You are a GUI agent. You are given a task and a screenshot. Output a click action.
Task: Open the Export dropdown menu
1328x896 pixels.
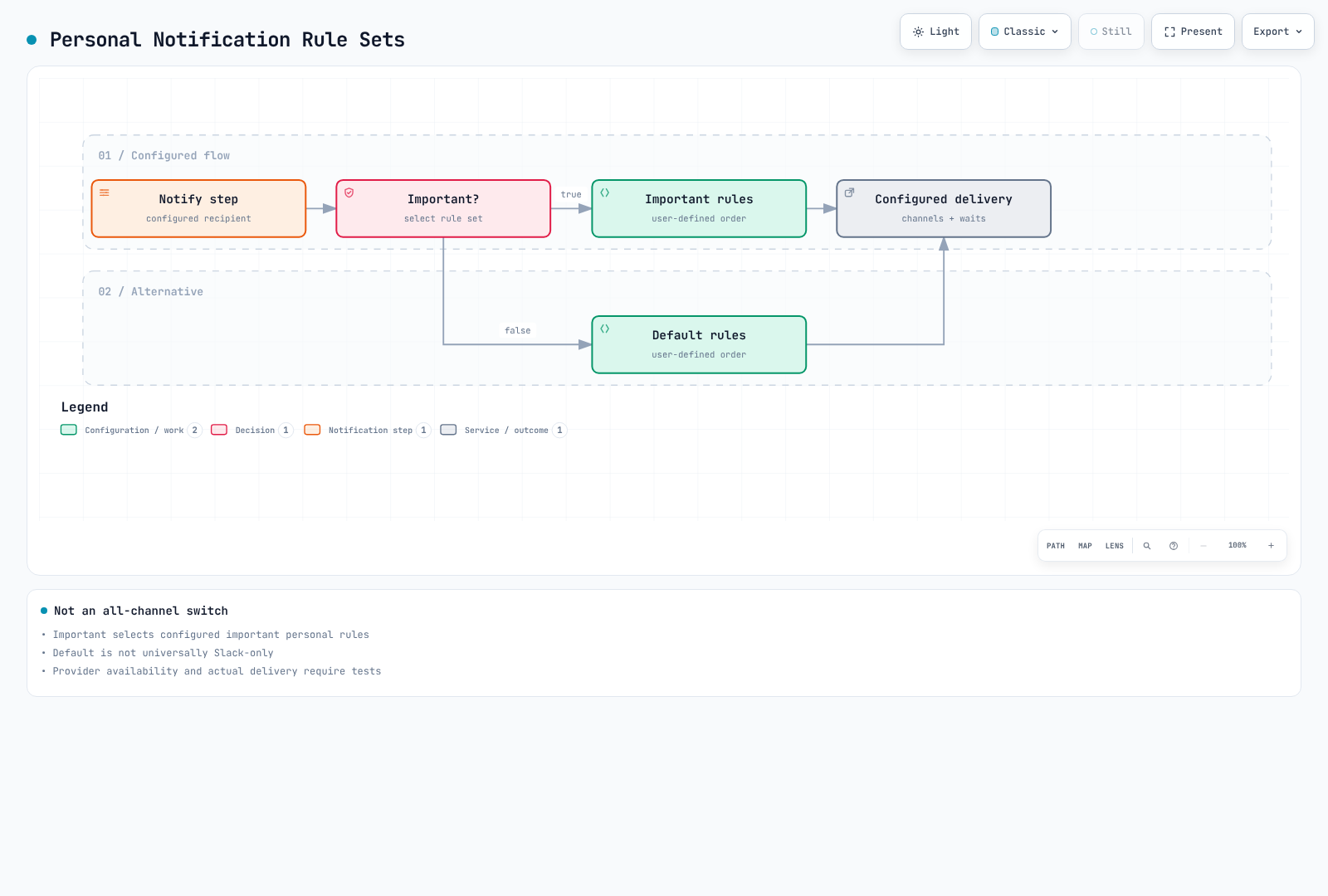tap(1278, 32)
